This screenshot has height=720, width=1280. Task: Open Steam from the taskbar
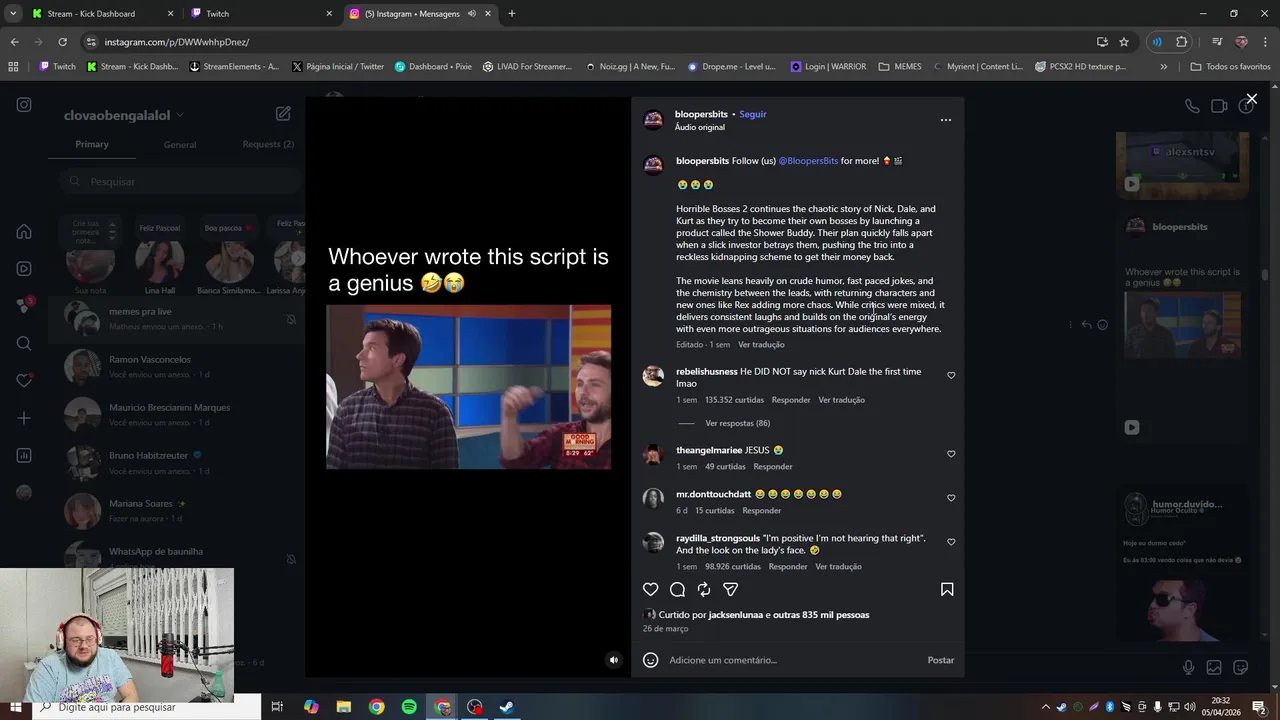(507, 707)
